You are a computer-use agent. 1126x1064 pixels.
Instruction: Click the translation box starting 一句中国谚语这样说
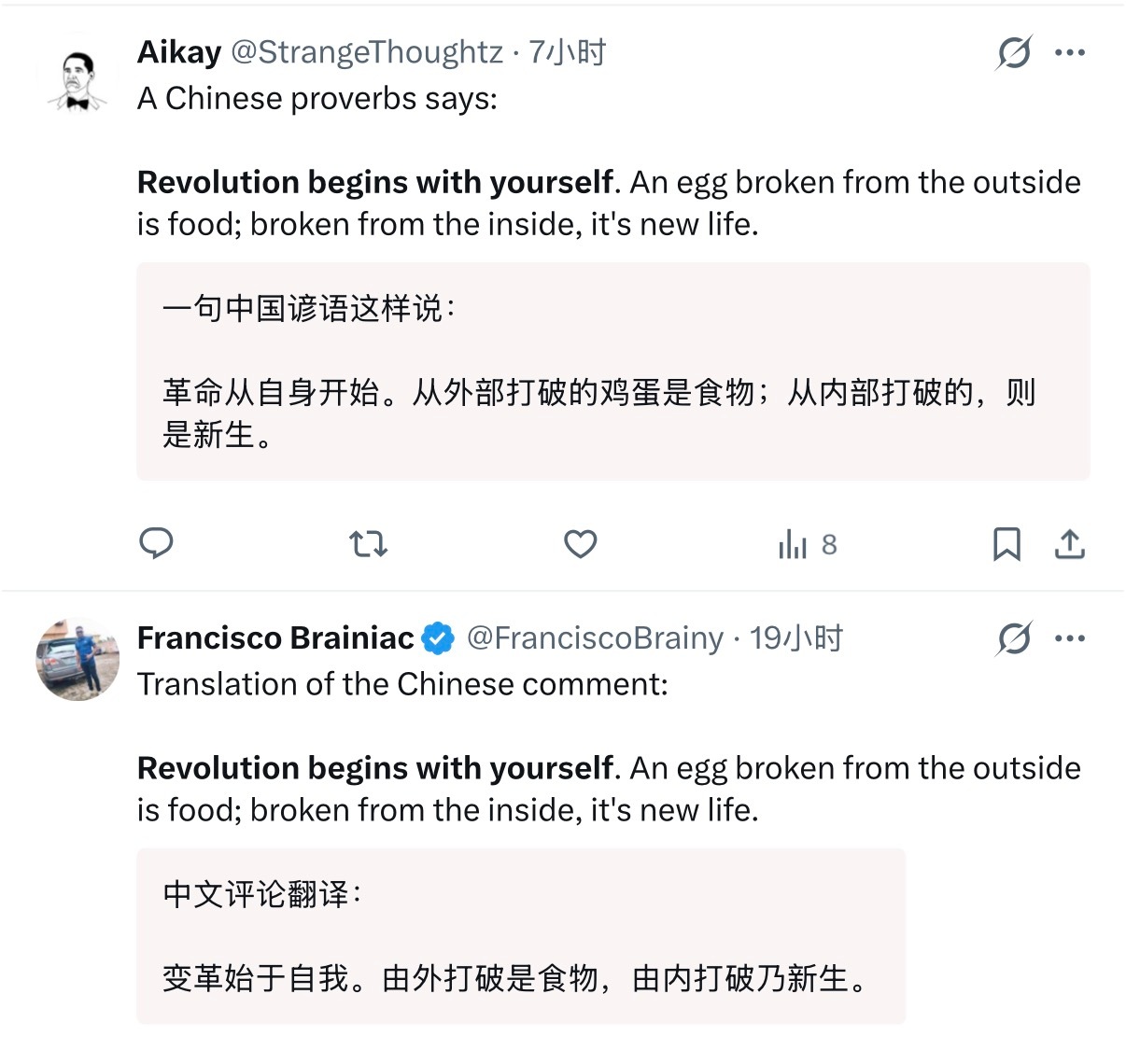(612, 371)
